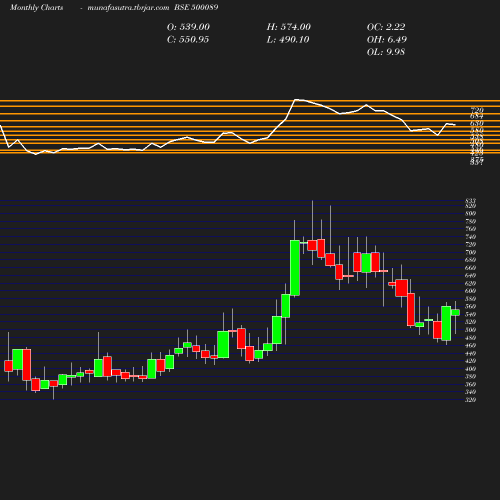Image resolution: width=500 pixels, height=500 pixels.
Task: Select the low value 'L: 490.10'
Action: click(288, 40)
